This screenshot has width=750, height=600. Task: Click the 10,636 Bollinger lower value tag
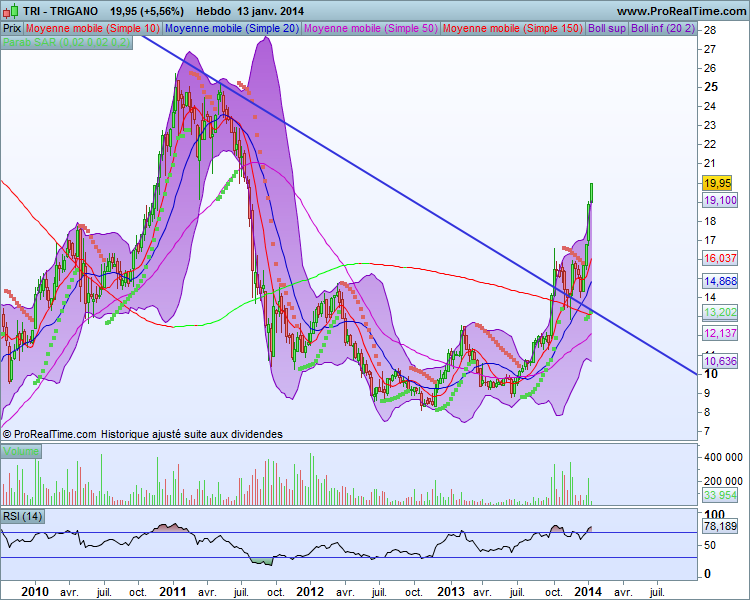(x=720, y=361)
